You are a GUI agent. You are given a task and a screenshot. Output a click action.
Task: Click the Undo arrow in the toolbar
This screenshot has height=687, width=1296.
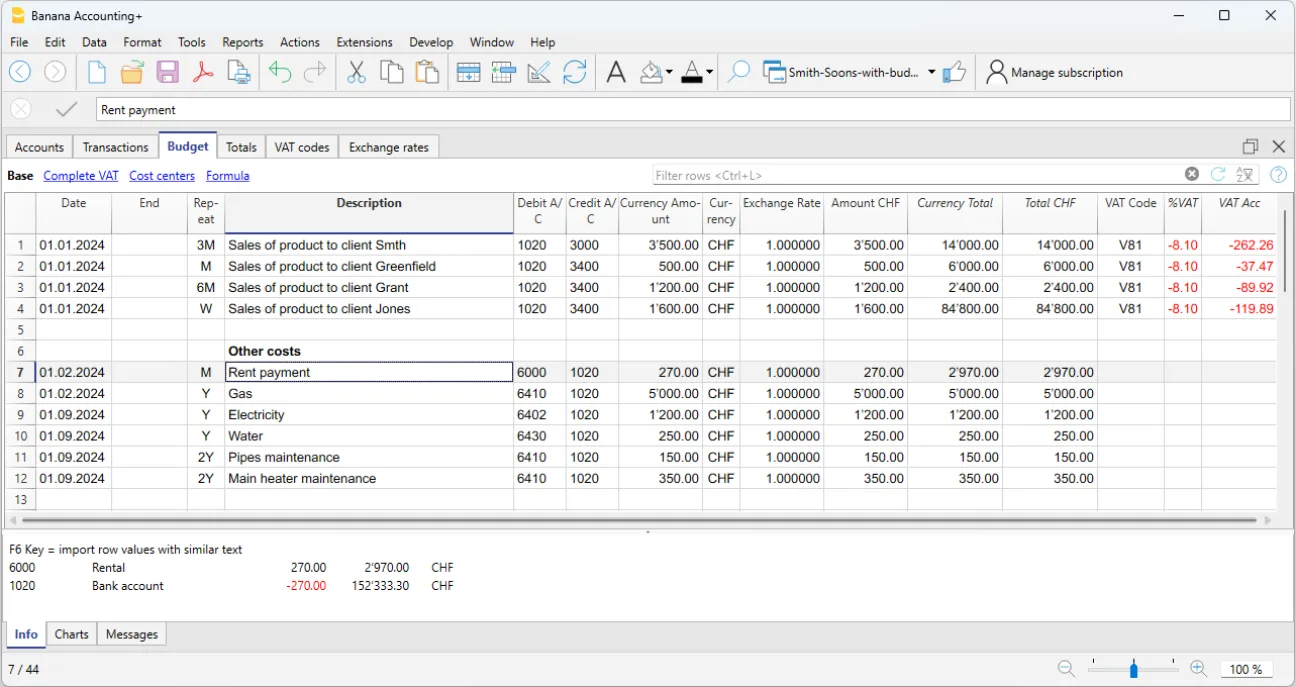(x=280, y=72)
